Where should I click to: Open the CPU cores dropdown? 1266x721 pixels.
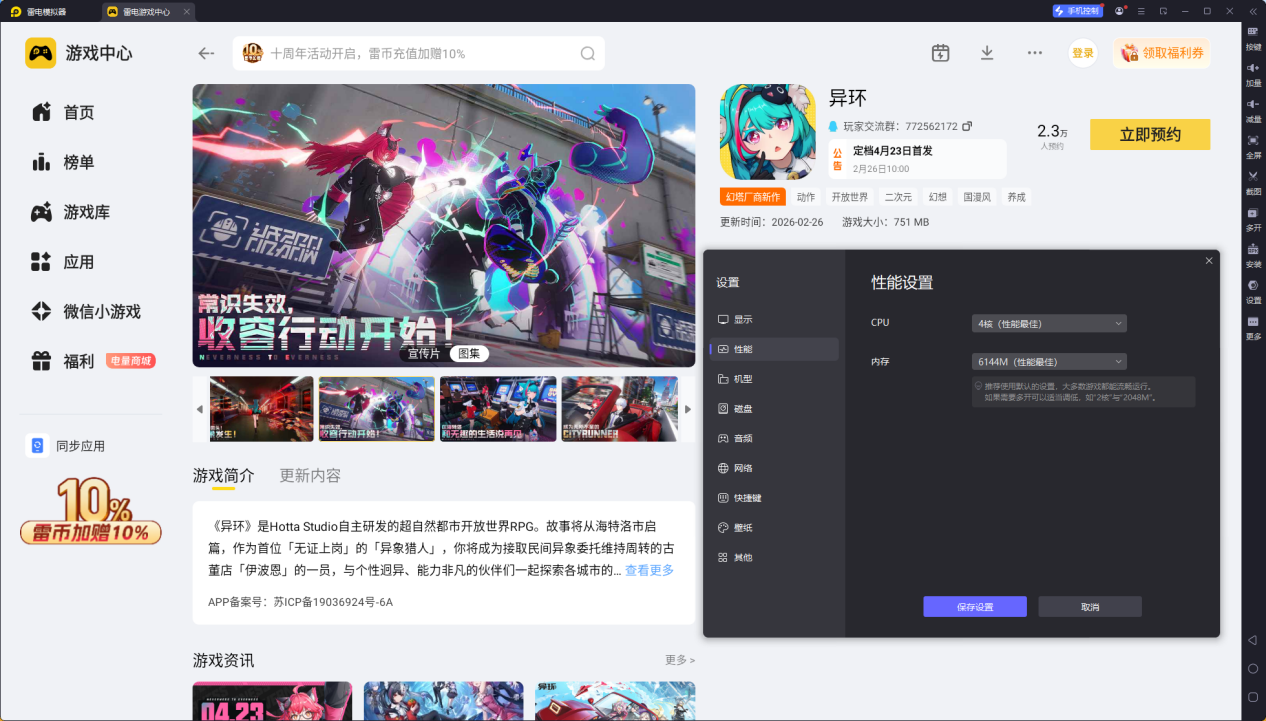coord(1049,323)
